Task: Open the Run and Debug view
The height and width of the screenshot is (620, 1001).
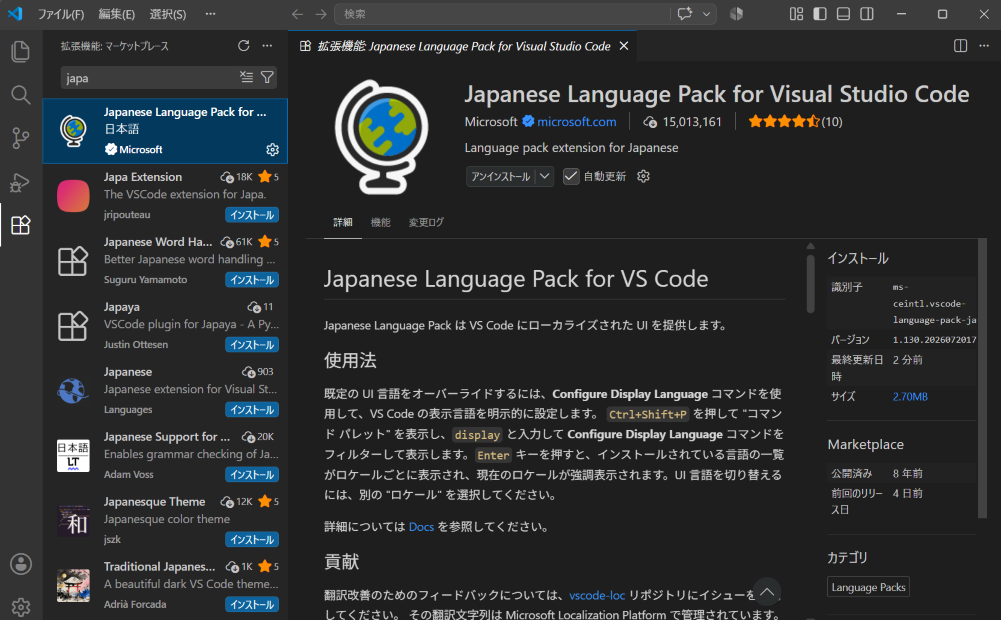Action: (20, 182)
